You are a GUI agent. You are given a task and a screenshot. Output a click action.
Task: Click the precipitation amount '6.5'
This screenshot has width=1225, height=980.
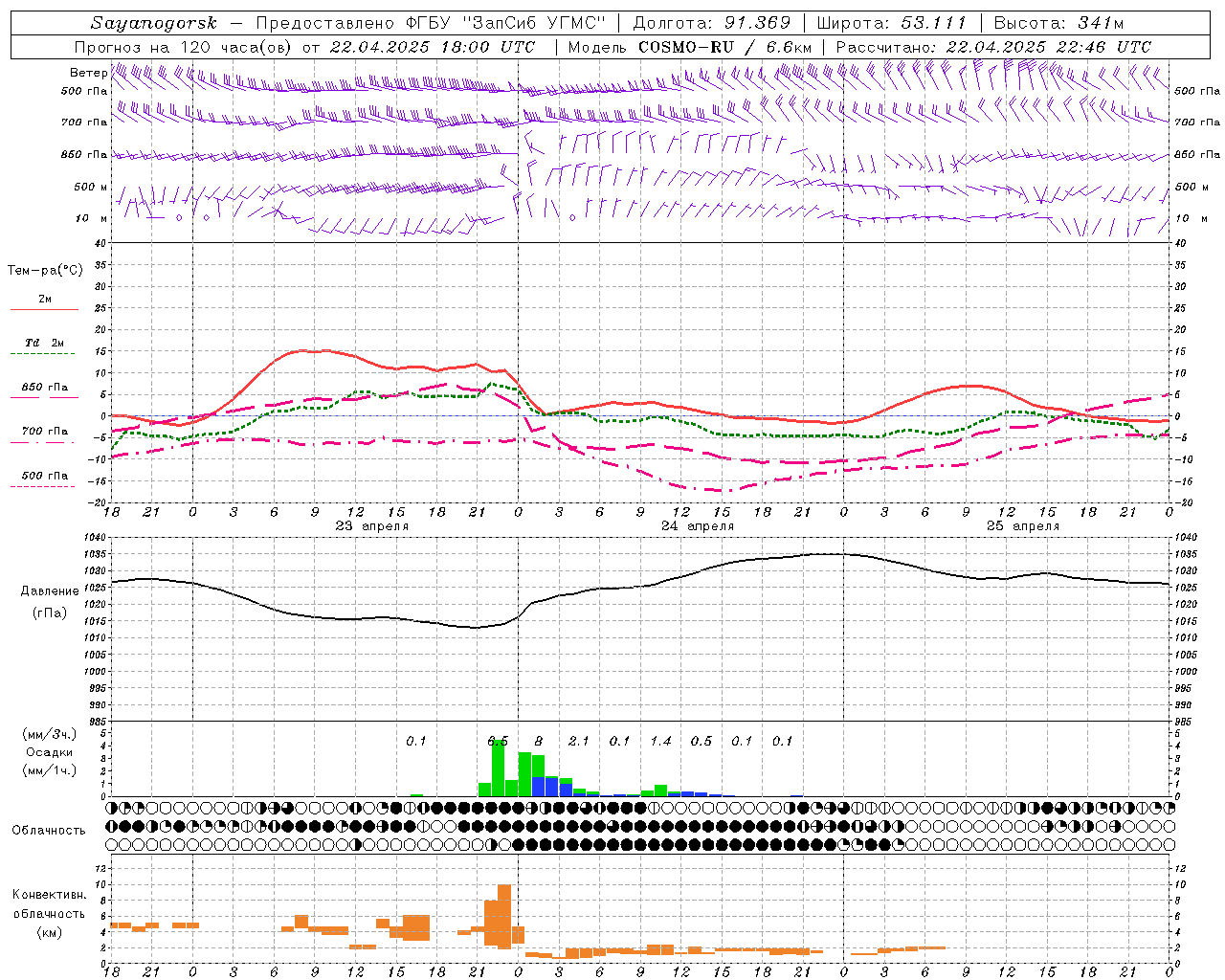(x=498, y=741)
